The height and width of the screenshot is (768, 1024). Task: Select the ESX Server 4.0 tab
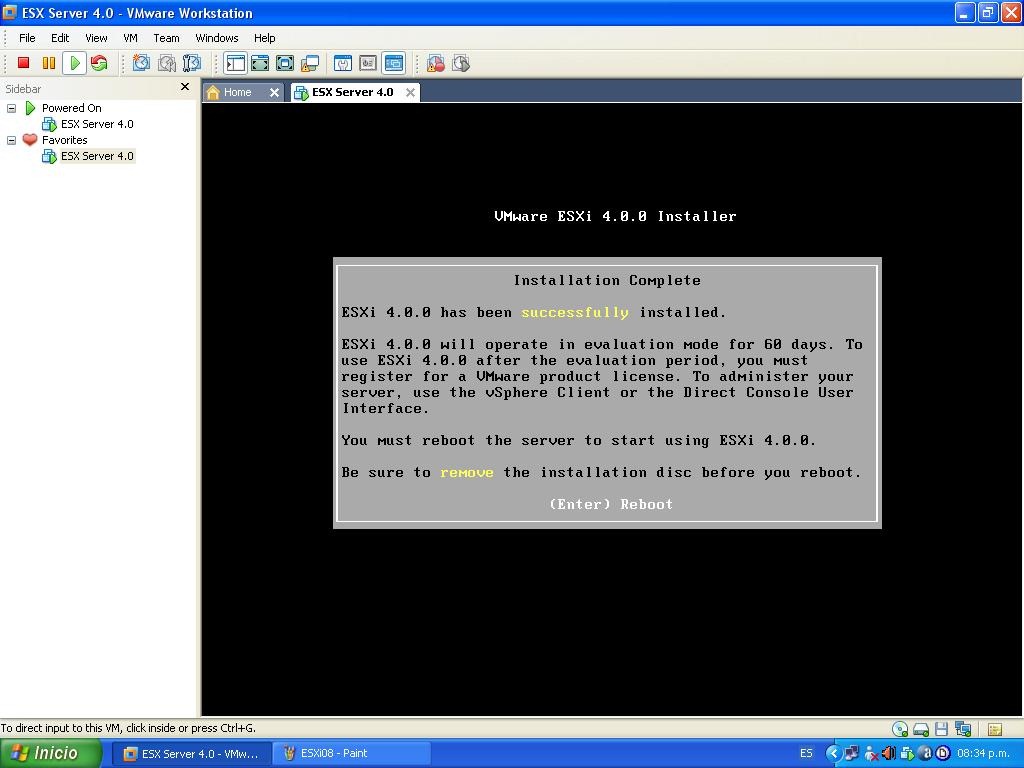tap(352, 92)
